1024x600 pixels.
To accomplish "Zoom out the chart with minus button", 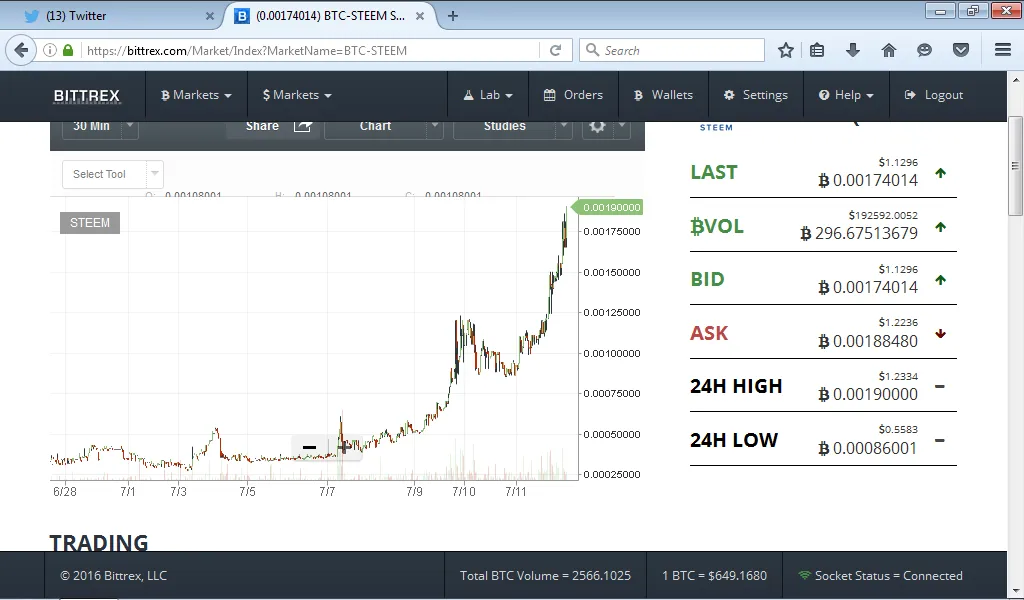I will [x=310, y=447].
